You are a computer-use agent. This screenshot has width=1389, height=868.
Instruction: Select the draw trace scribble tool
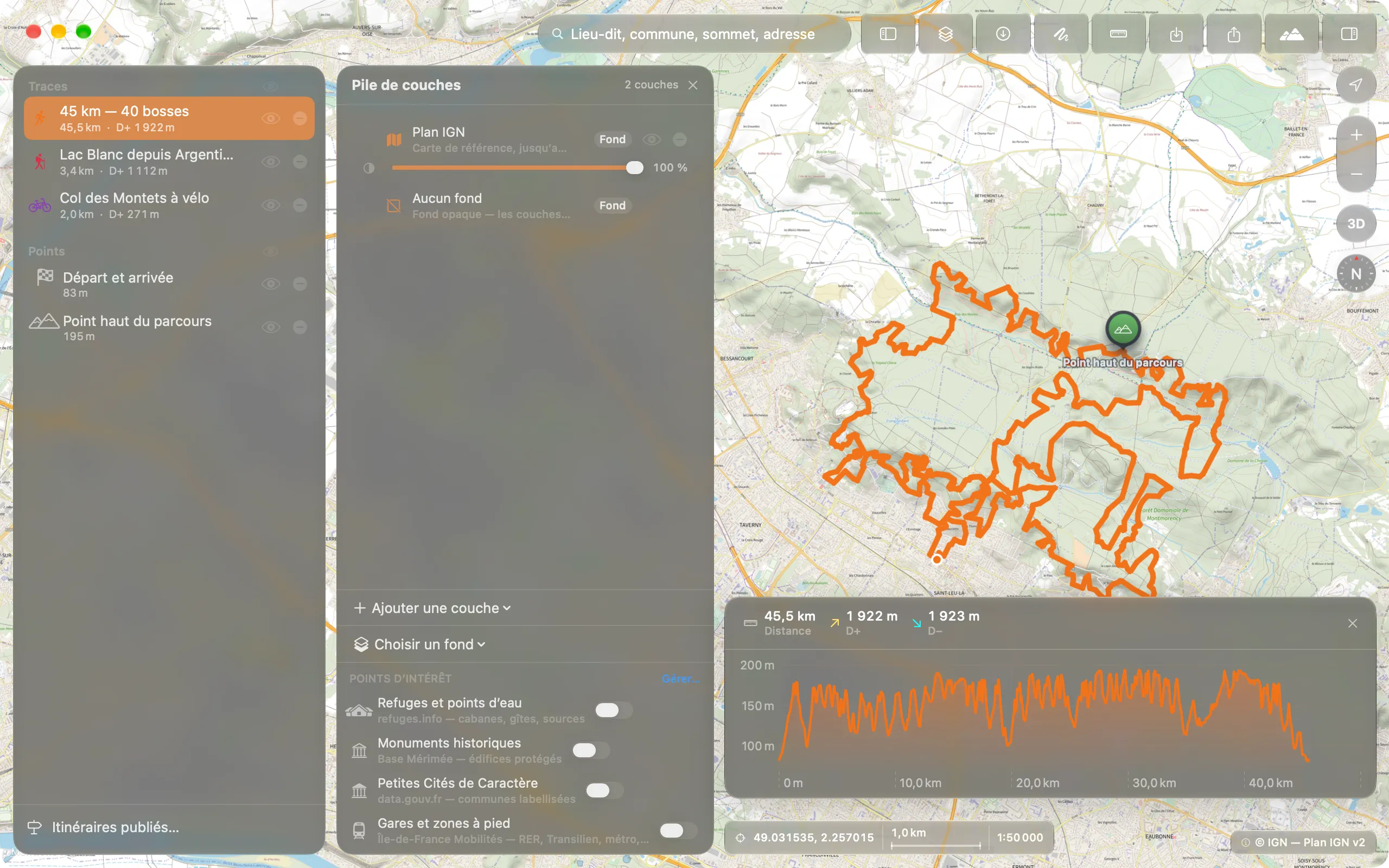coord(1061,34)
